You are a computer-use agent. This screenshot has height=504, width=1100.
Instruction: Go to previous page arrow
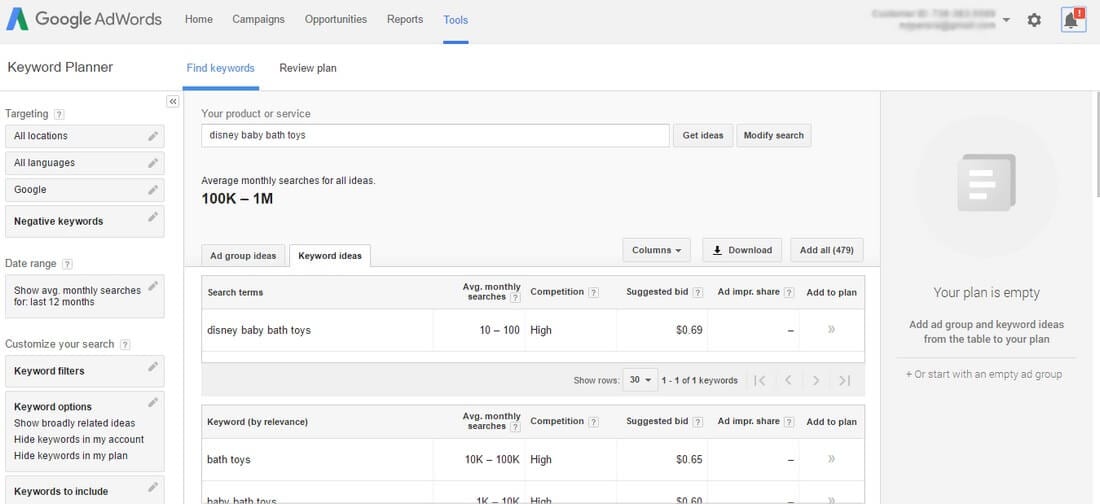coord(788,380)
